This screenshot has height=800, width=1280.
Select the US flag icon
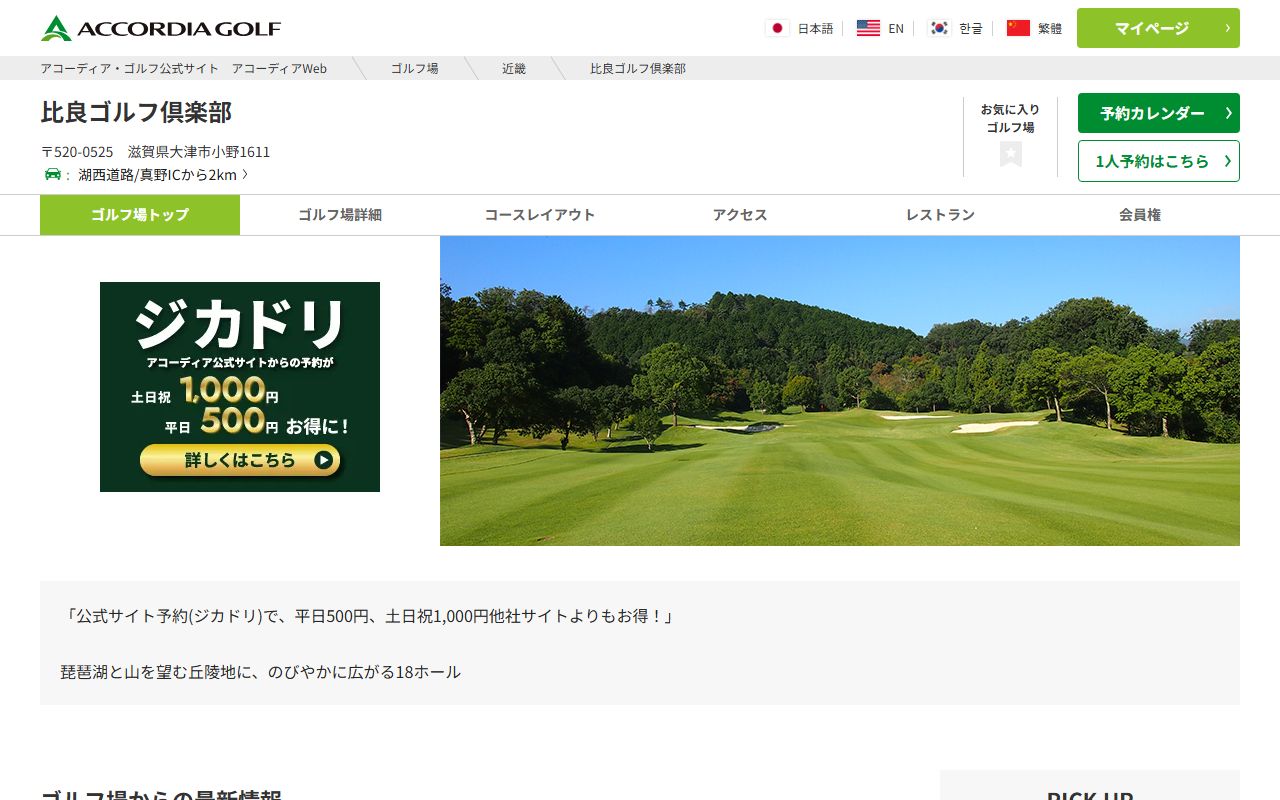868,28
